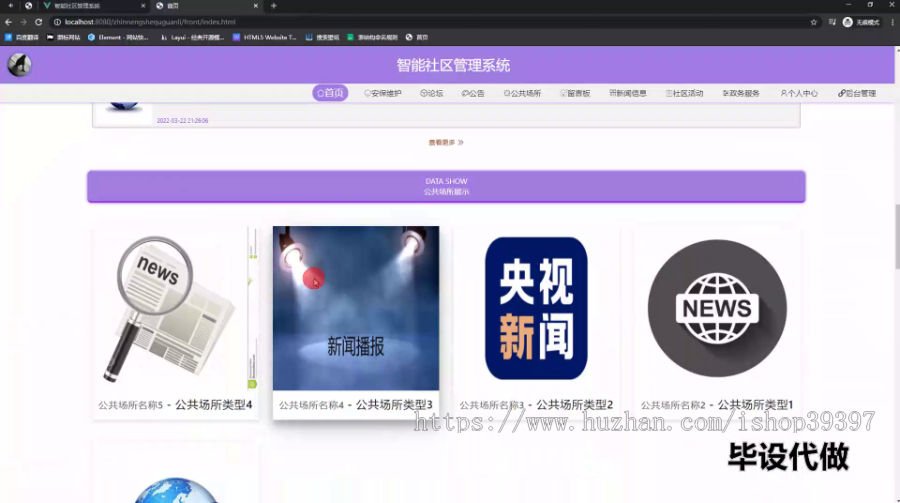Switch to the 智能社区管理系统 browser tab
This screenshot has width=900, height=503.
pyautogui.click(x=95, y=6)
